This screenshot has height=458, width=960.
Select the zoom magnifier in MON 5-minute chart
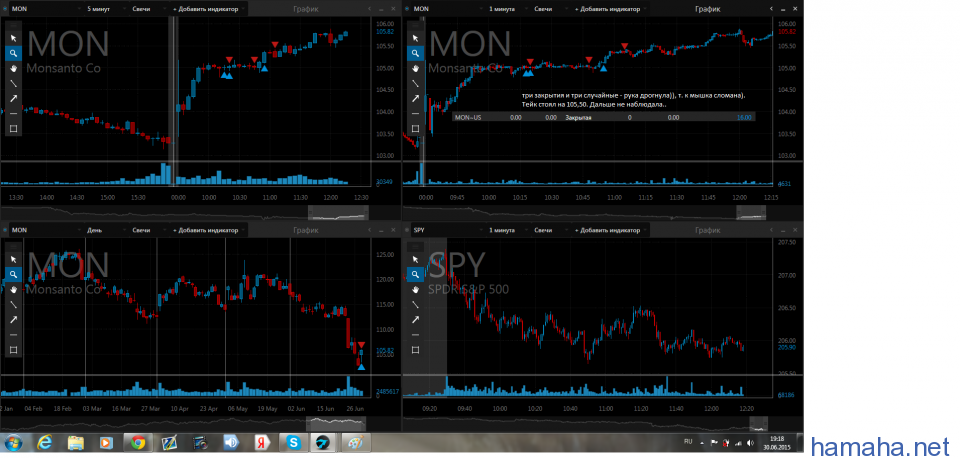[13, 53]
